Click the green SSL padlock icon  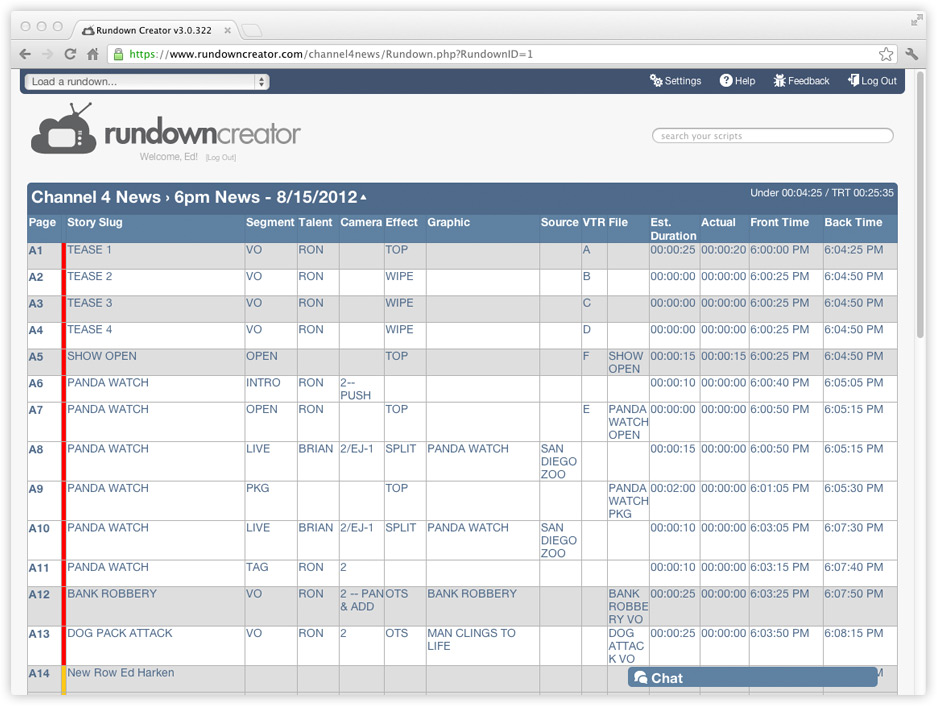(x=118, y=54)
